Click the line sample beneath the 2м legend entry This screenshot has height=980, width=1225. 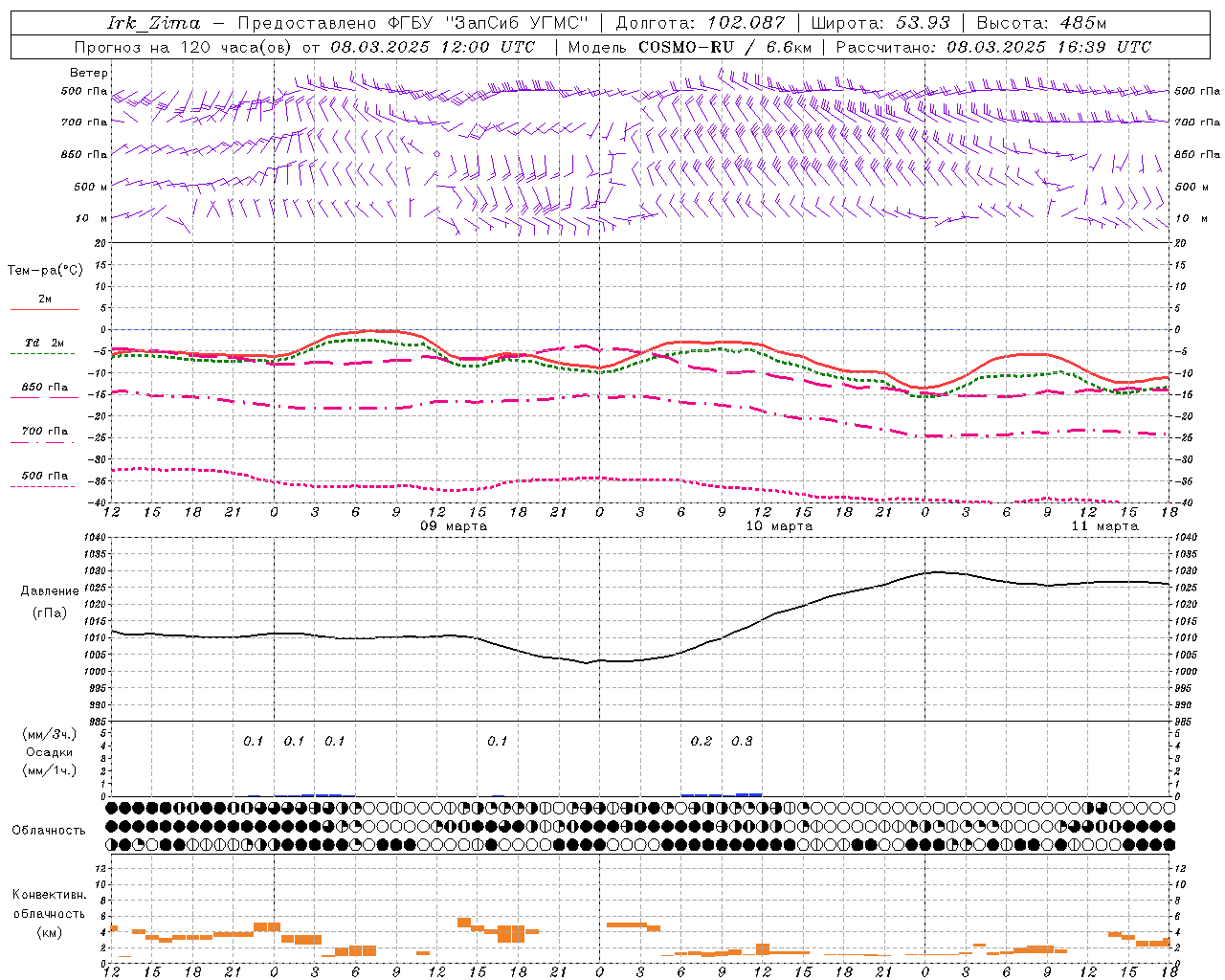point(44,310)
